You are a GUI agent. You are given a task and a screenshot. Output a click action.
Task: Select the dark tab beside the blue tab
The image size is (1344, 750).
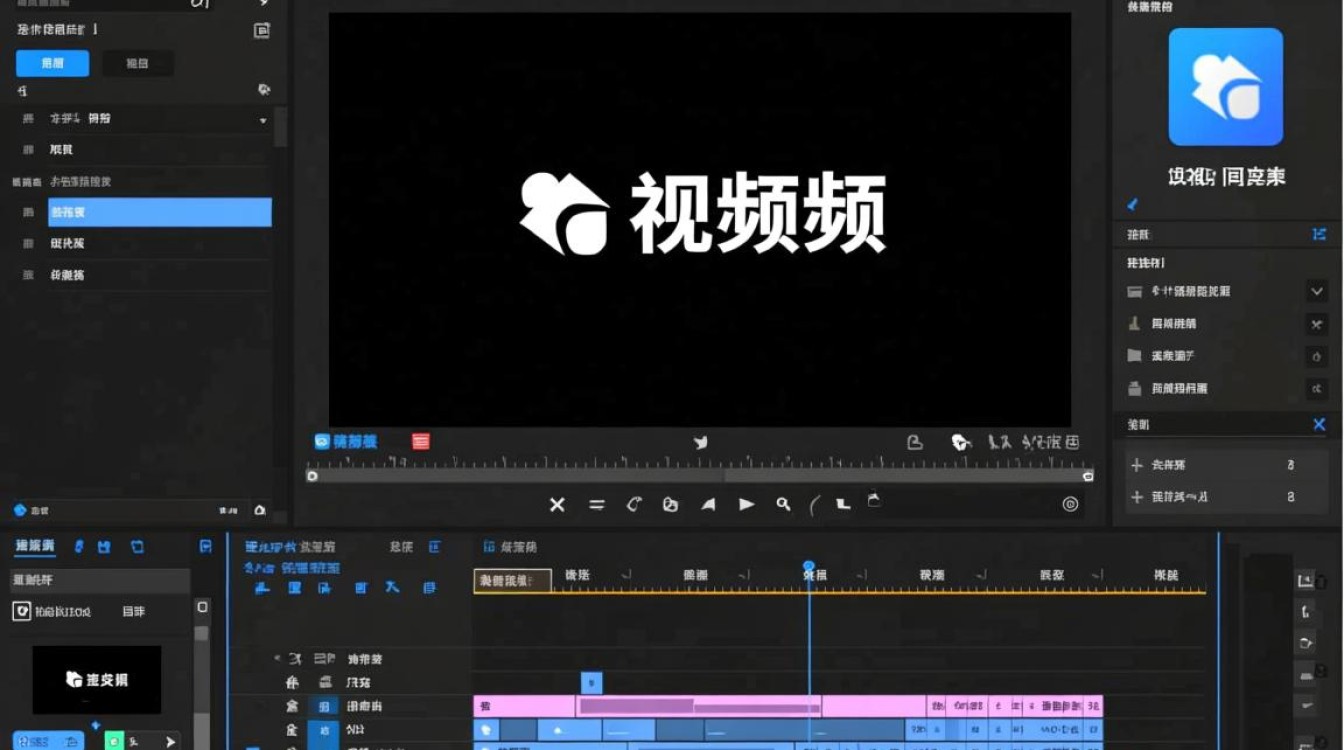(x=137, y=63)
